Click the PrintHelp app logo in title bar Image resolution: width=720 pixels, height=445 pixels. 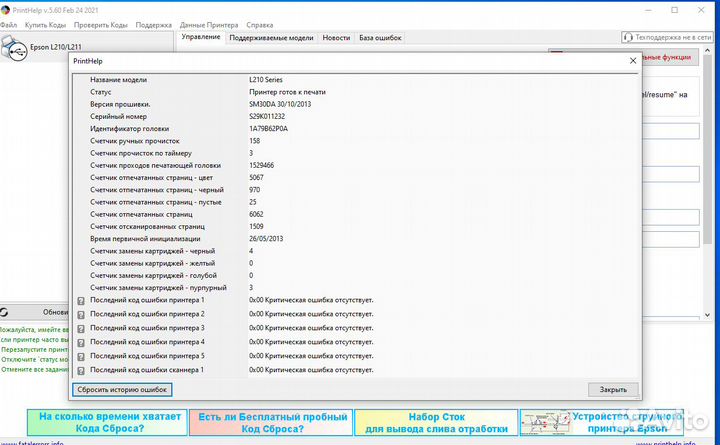[x=5, y=10]
